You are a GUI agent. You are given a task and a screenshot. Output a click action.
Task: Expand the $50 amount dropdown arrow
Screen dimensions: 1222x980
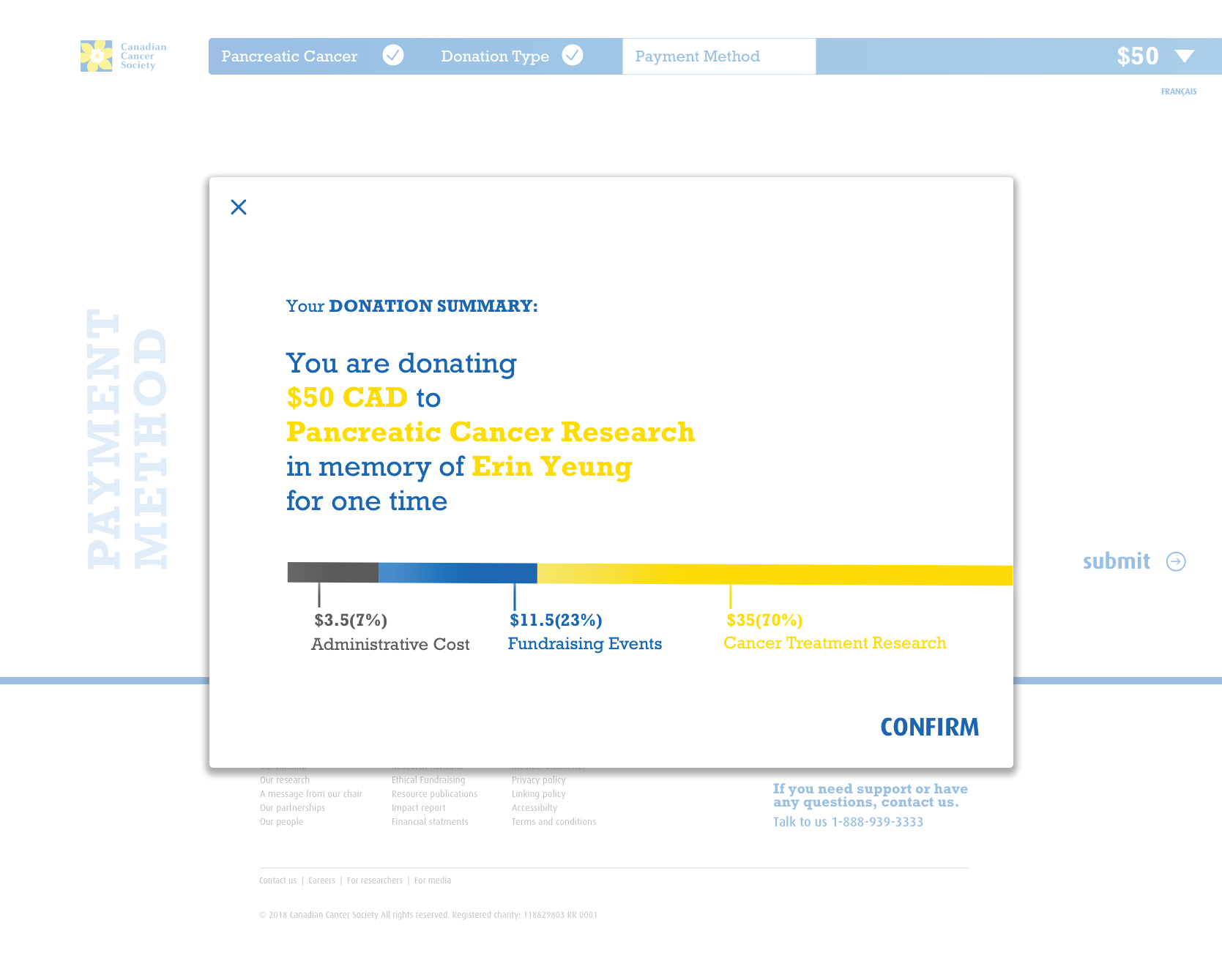click(1185, 56)
